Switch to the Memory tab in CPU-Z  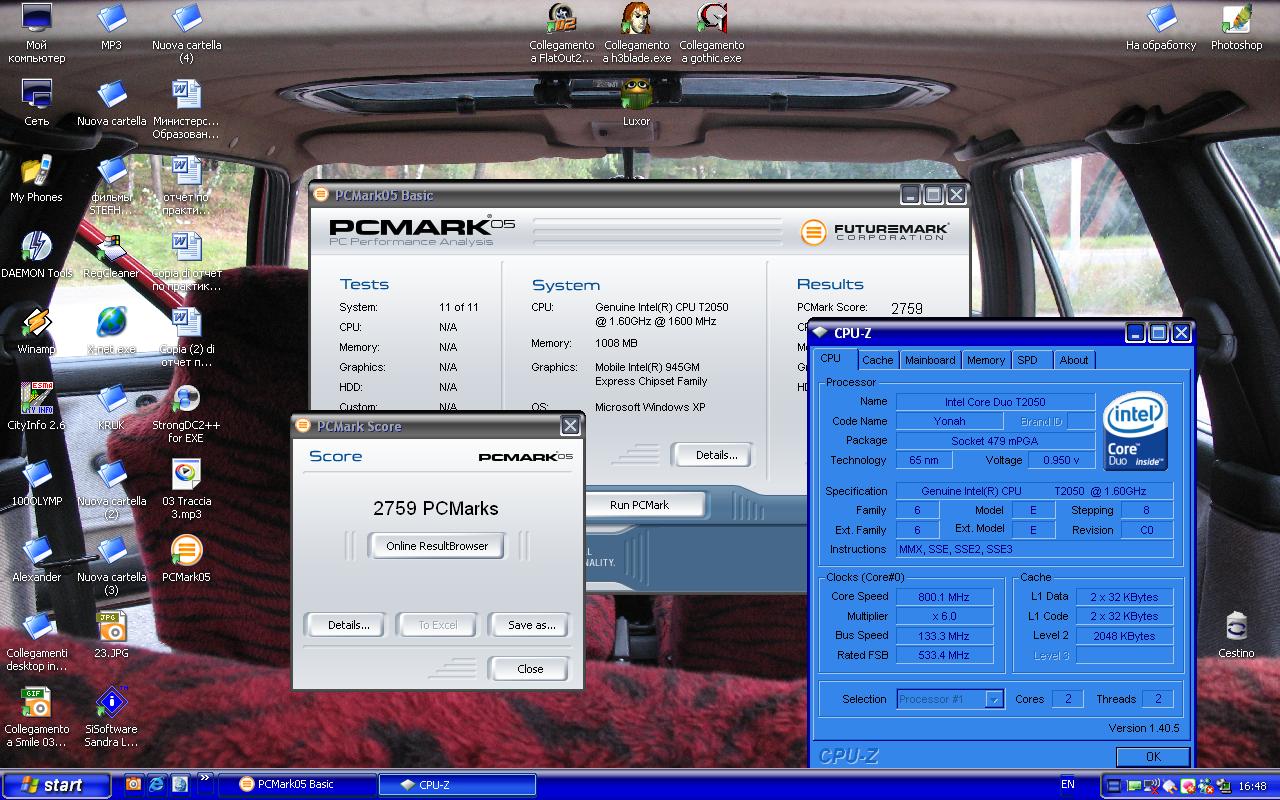(986, 360)
